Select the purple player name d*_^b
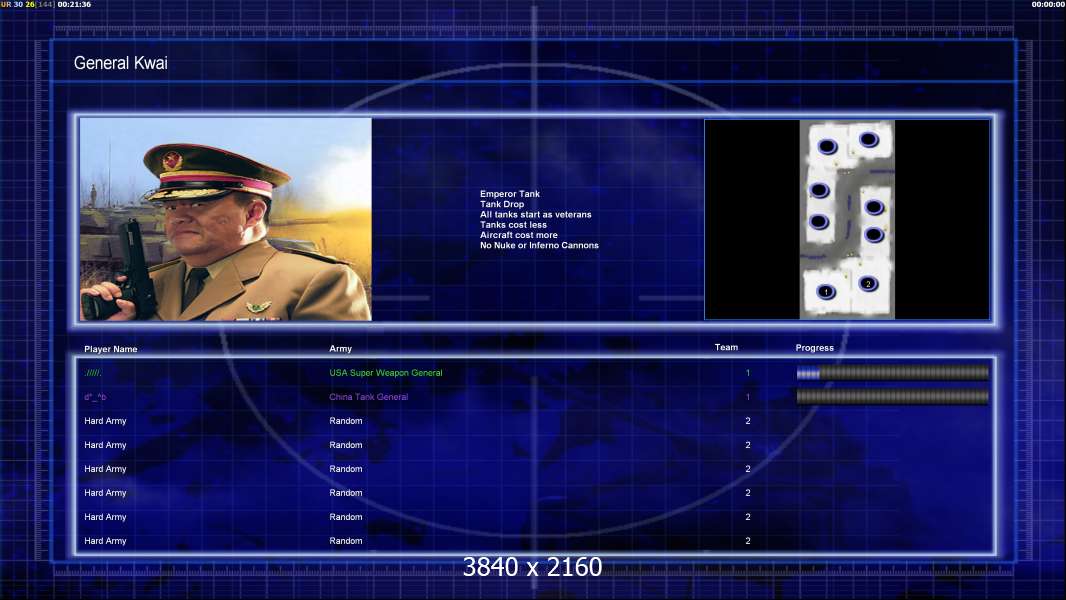Screen dimensions: 1066x600 pyautogui.click(x=95, y=397)
